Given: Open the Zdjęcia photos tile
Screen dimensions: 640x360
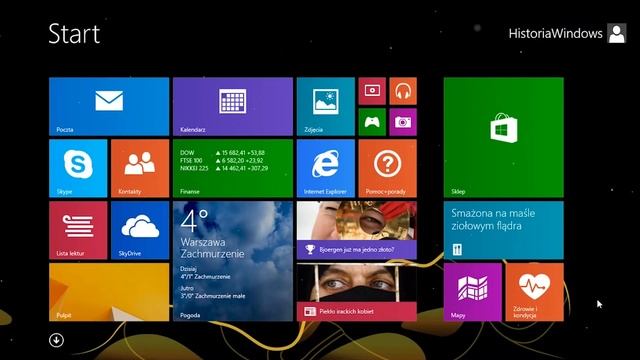Looking at the screenshot, I should pyautogui.click(x=326, y=107).
